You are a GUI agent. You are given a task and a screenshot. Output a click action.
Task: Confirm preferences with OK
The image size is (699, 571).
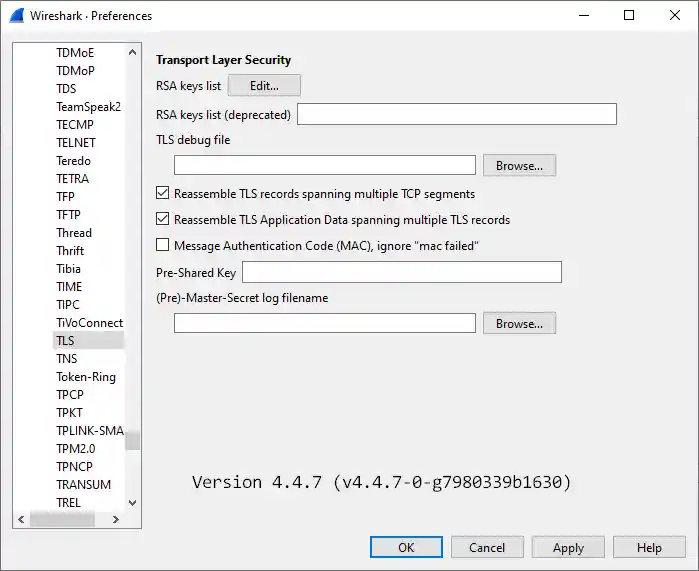[406, 547]
